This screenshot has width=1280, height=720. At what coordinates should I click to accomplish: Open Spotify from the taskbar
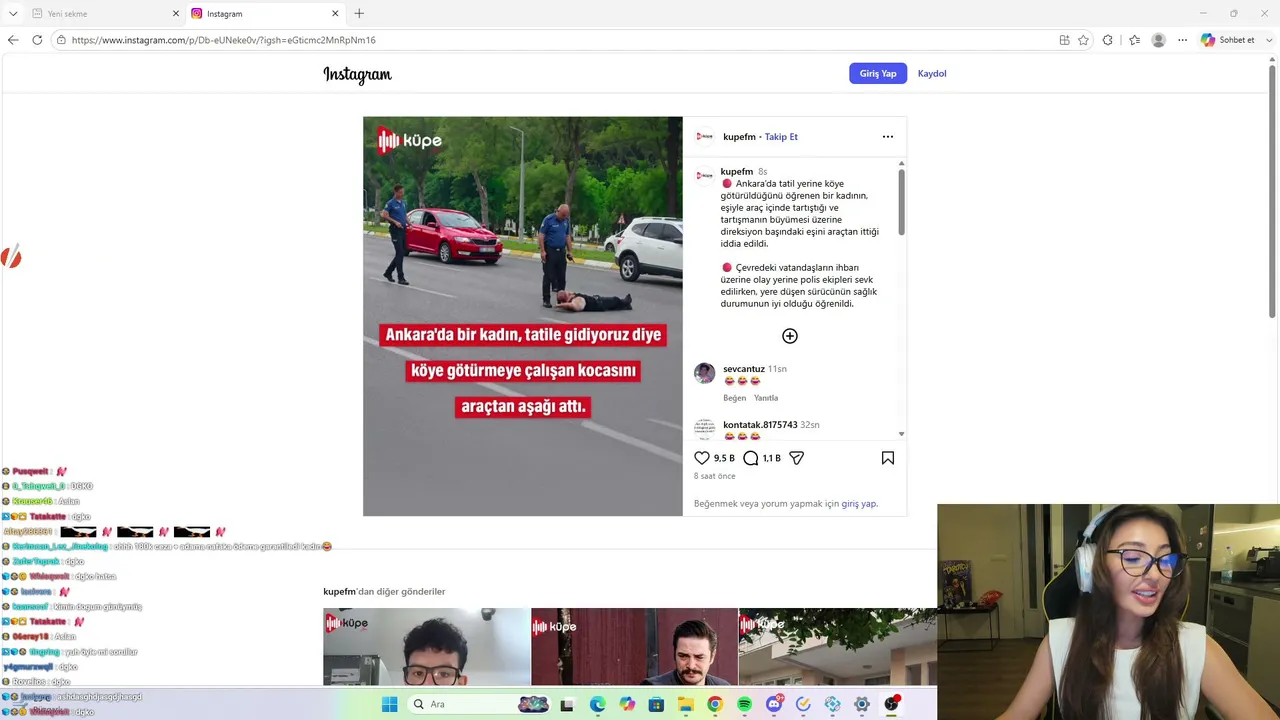(x=744, y=704)
